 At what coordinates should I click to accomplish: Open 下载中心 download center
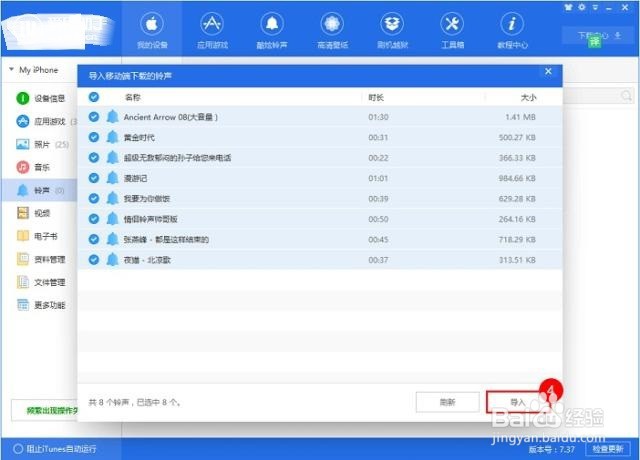[599, 36]
